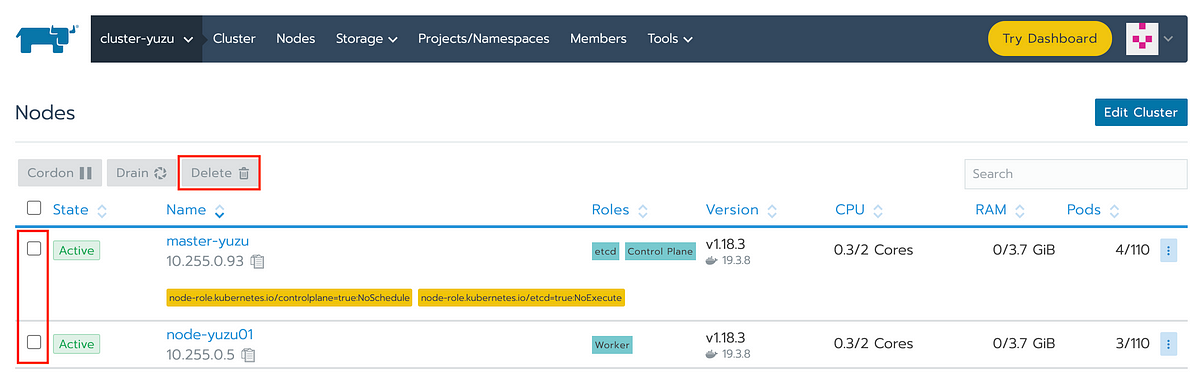The width and height of the screenshot is (1200, 390).
Task: Expand the Tools menu
Action: tap(670, 39)
